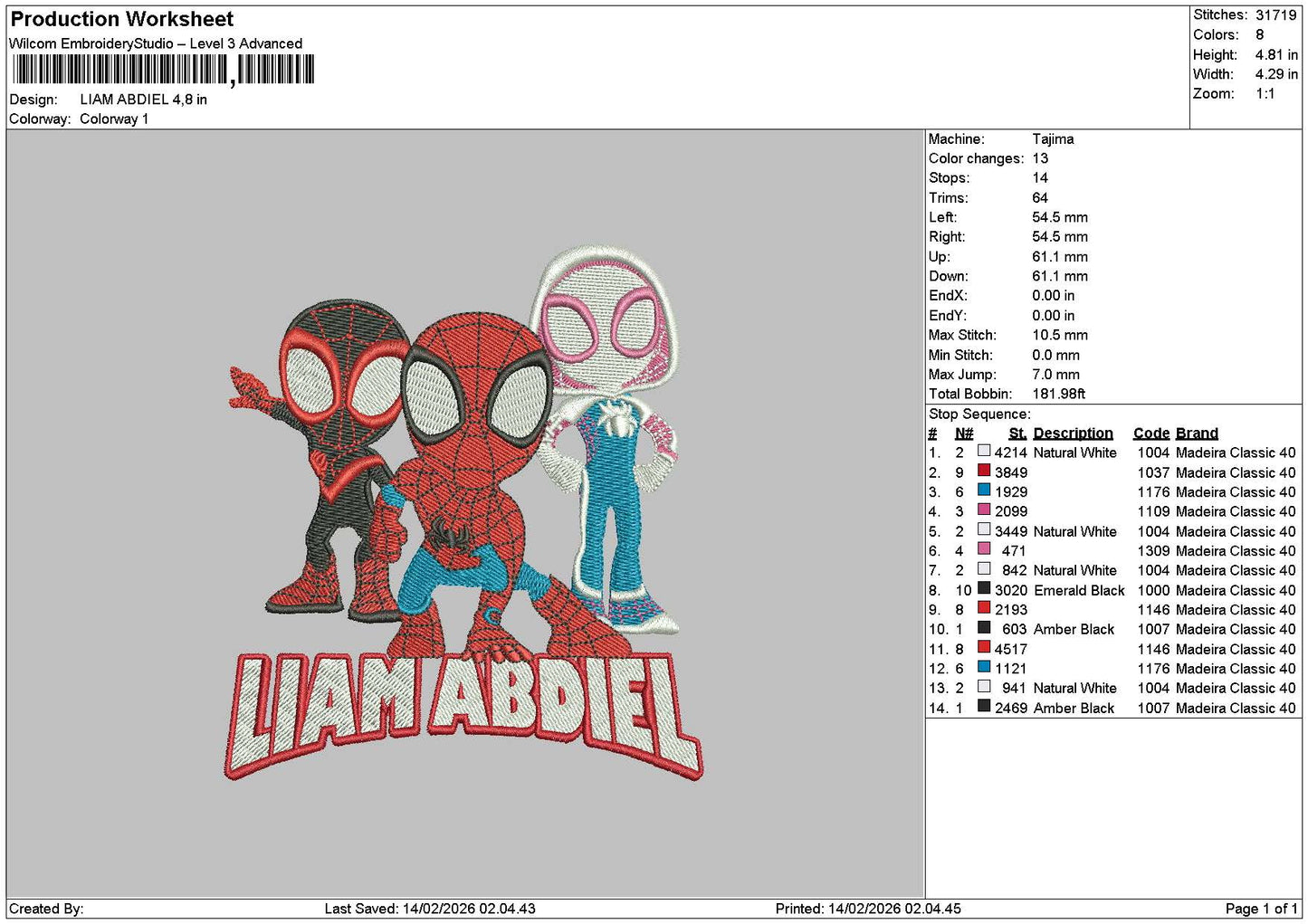
Task: Click the Stops value '14'
Action: pyautogui.click(x=1040, y=178)
